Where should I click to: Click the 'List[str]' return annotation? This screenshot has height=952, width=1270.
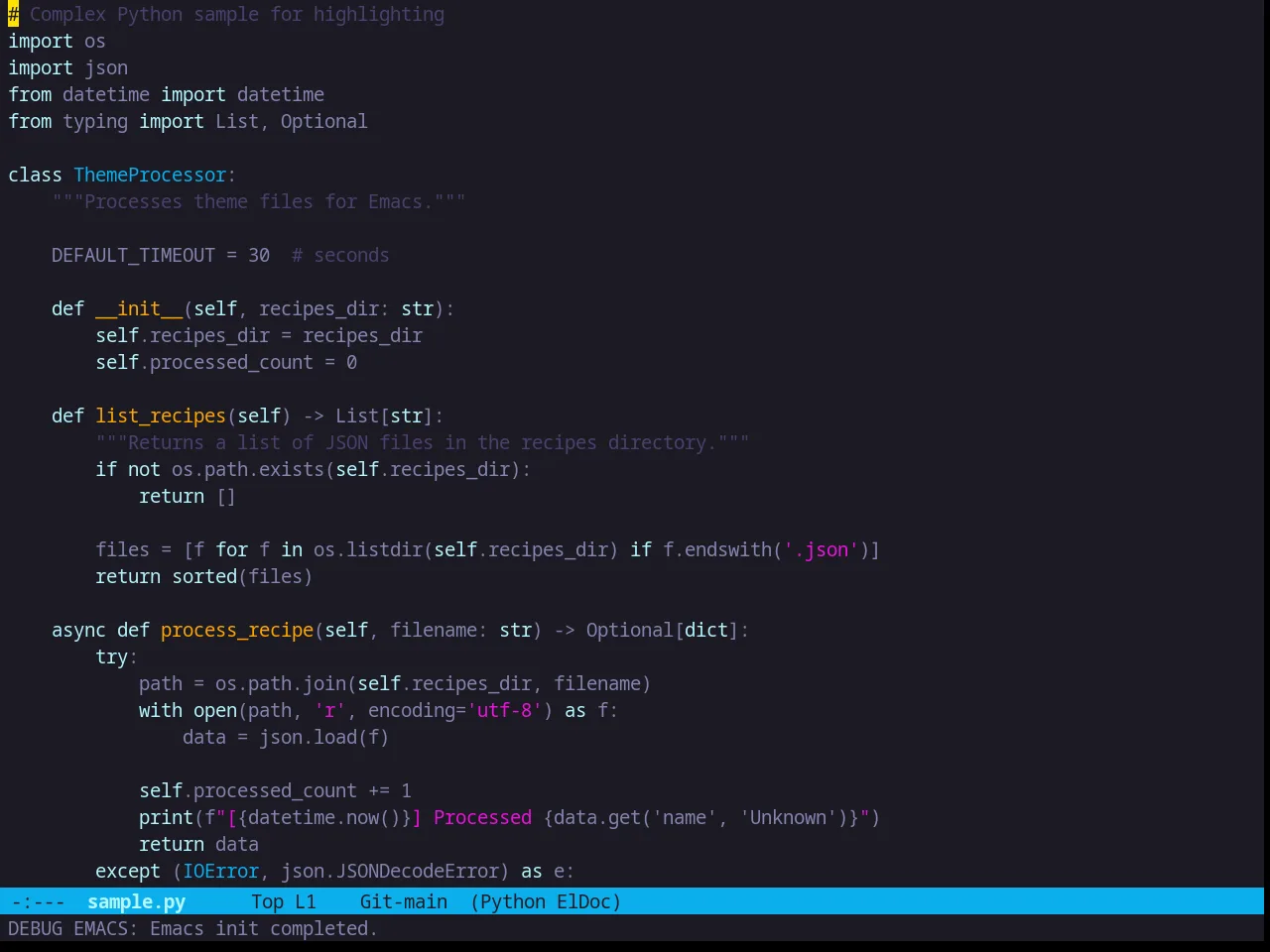pos(384,416)
